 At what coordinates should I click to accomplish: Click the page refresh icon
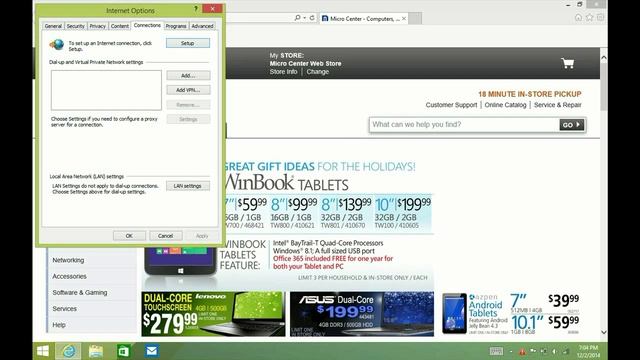click(312, 18)
